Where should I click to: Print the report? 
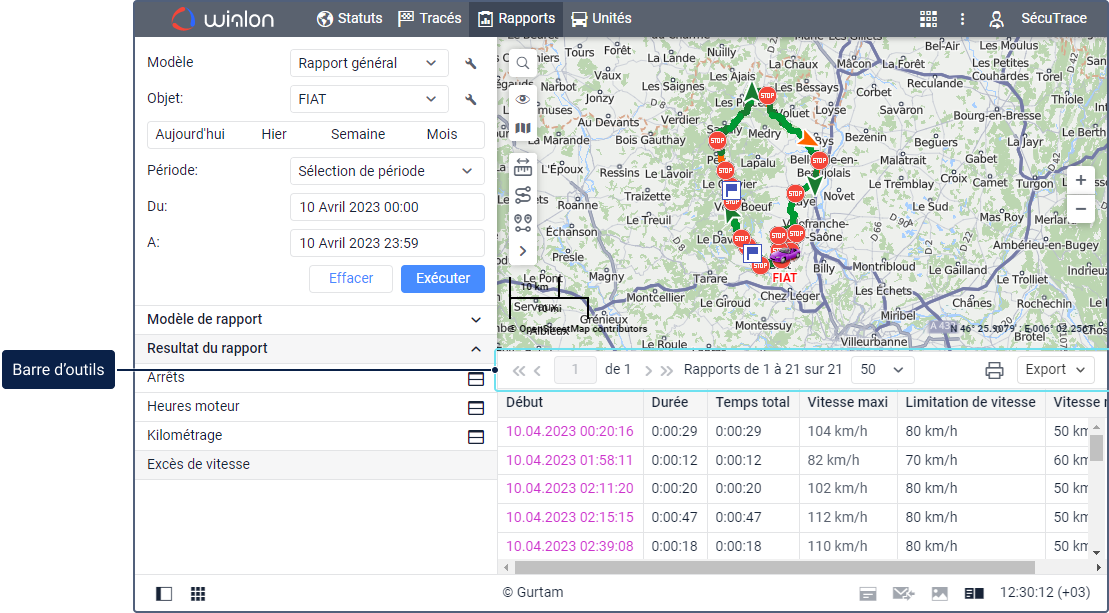point(994,370)
